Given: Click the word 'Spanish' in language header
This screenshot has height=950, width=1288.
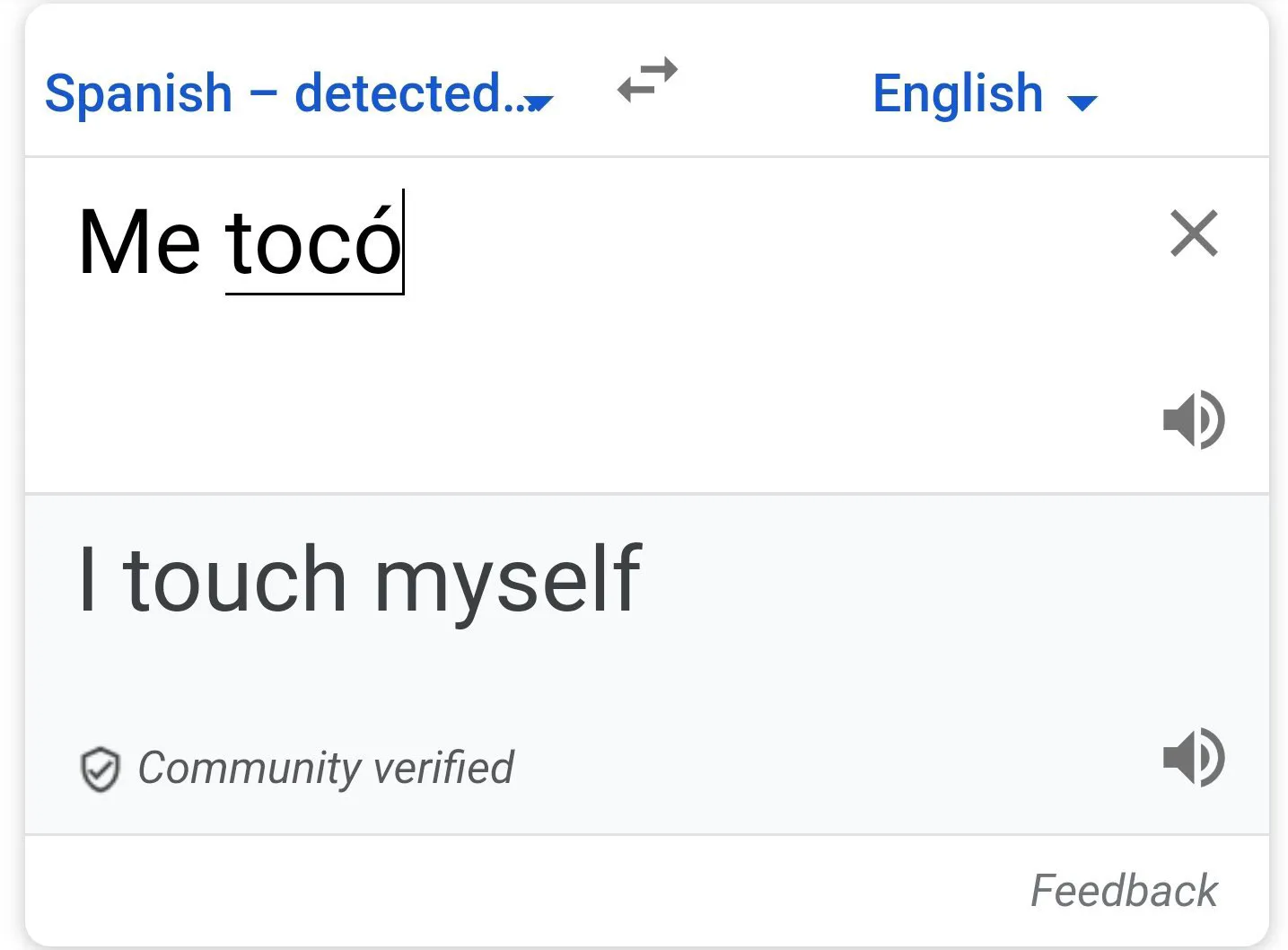Looking at the screenshot, I should [139, 93].
